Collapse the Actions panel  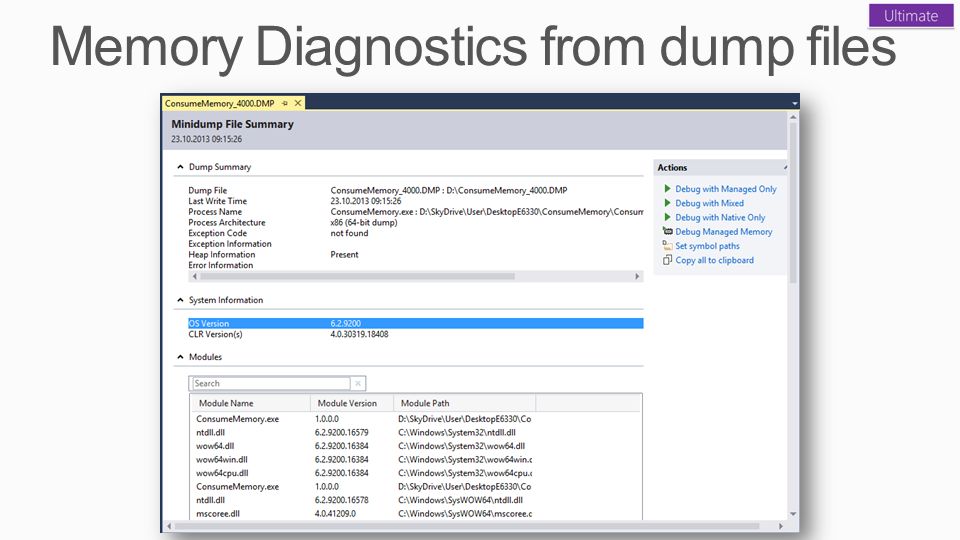click(x=785, y=167)
